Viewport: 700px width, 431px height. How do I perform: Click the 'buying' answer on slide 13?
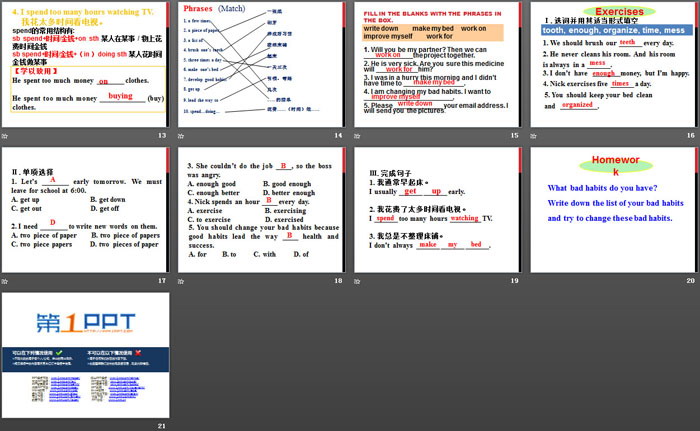click(x=120, y=96)
